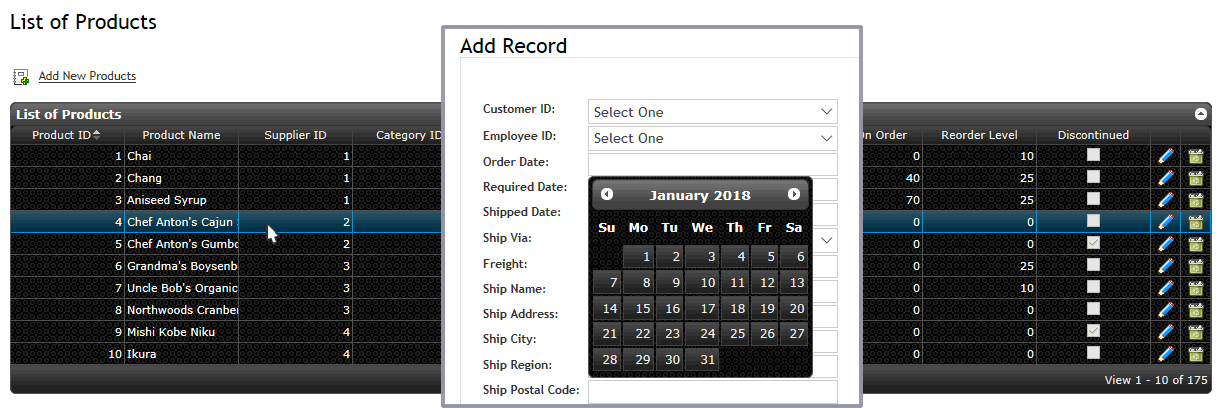Uncheck Discontinued for Chef Anton's Gumbo
The height and width of the screenshot is (408, 1222).
pos(1093,243)
